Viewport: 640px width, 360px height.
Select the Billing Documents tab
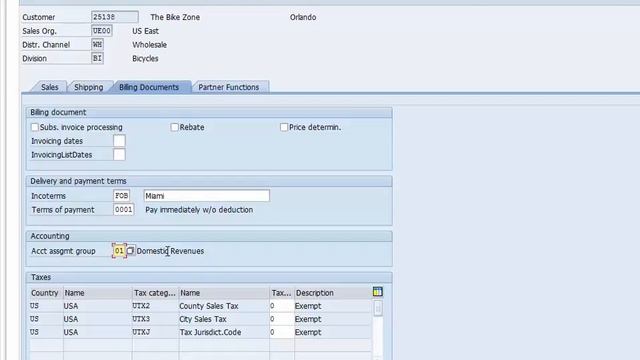point(149,87)
